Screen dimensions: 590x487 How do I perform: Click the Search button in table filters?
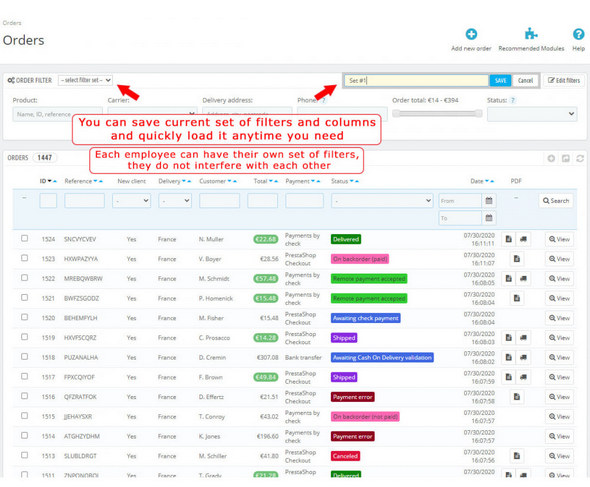[556, 201]
